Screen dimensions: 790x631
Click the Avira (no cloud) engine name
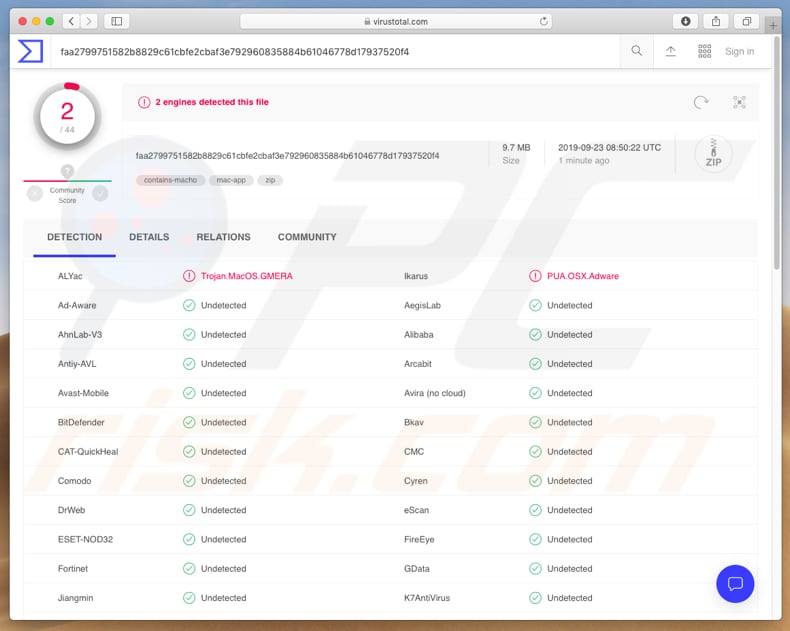[434, 393]
